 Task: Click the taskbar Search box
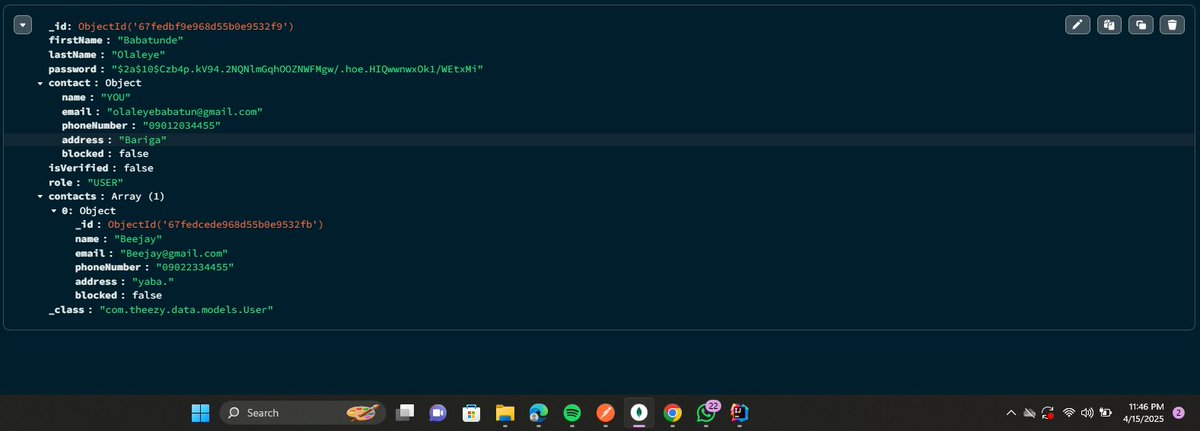[301, 412]
